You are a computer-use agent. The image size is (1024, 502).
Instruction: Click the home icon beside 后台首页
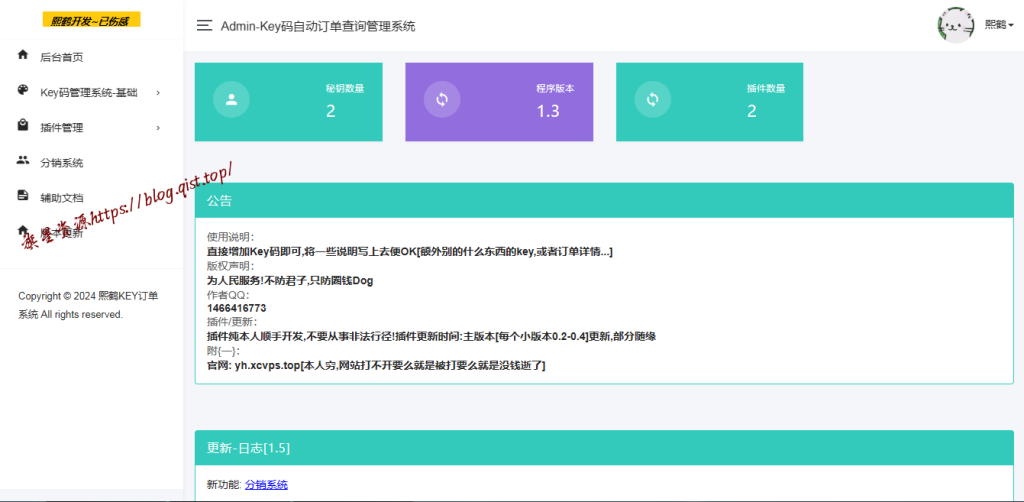coord(23,56)
